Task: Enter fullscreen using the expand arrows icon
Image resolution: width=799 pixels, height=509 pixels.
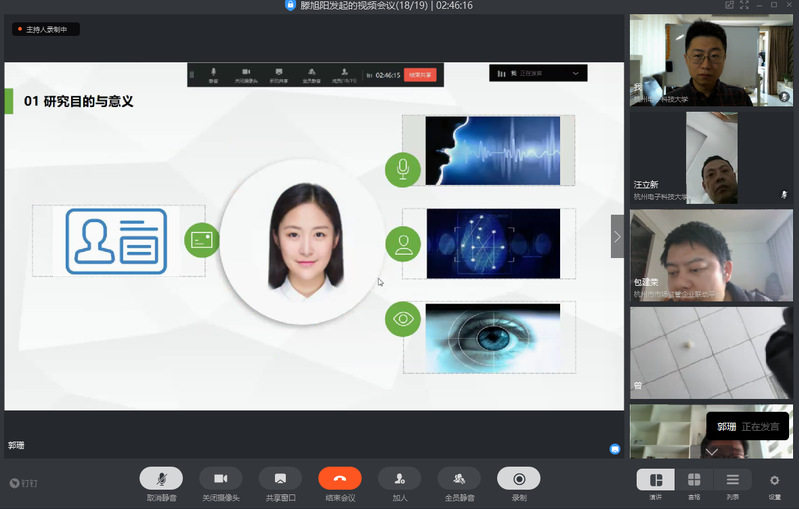Action: pos(747,5)
